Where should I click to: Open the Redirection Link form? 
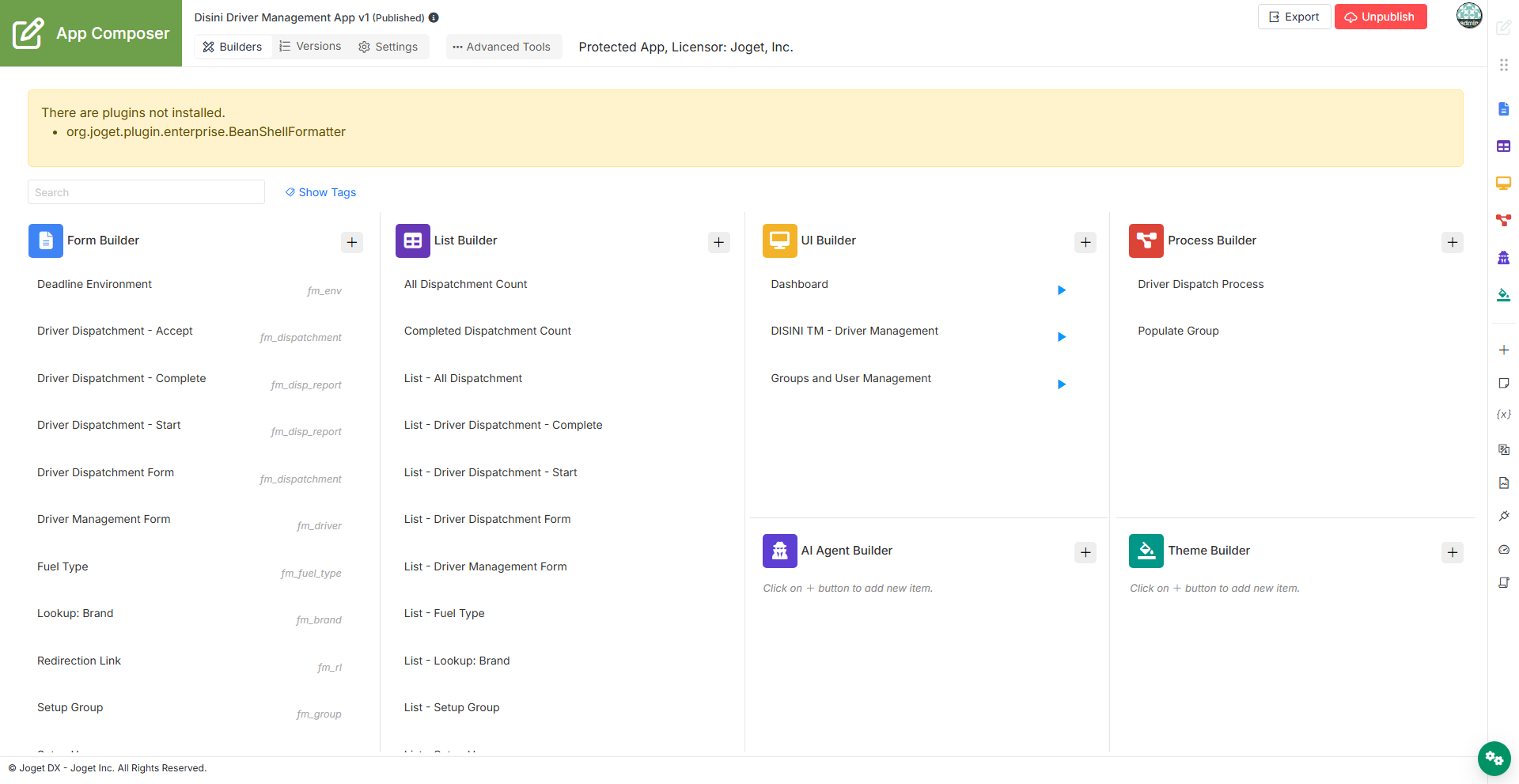79,661
